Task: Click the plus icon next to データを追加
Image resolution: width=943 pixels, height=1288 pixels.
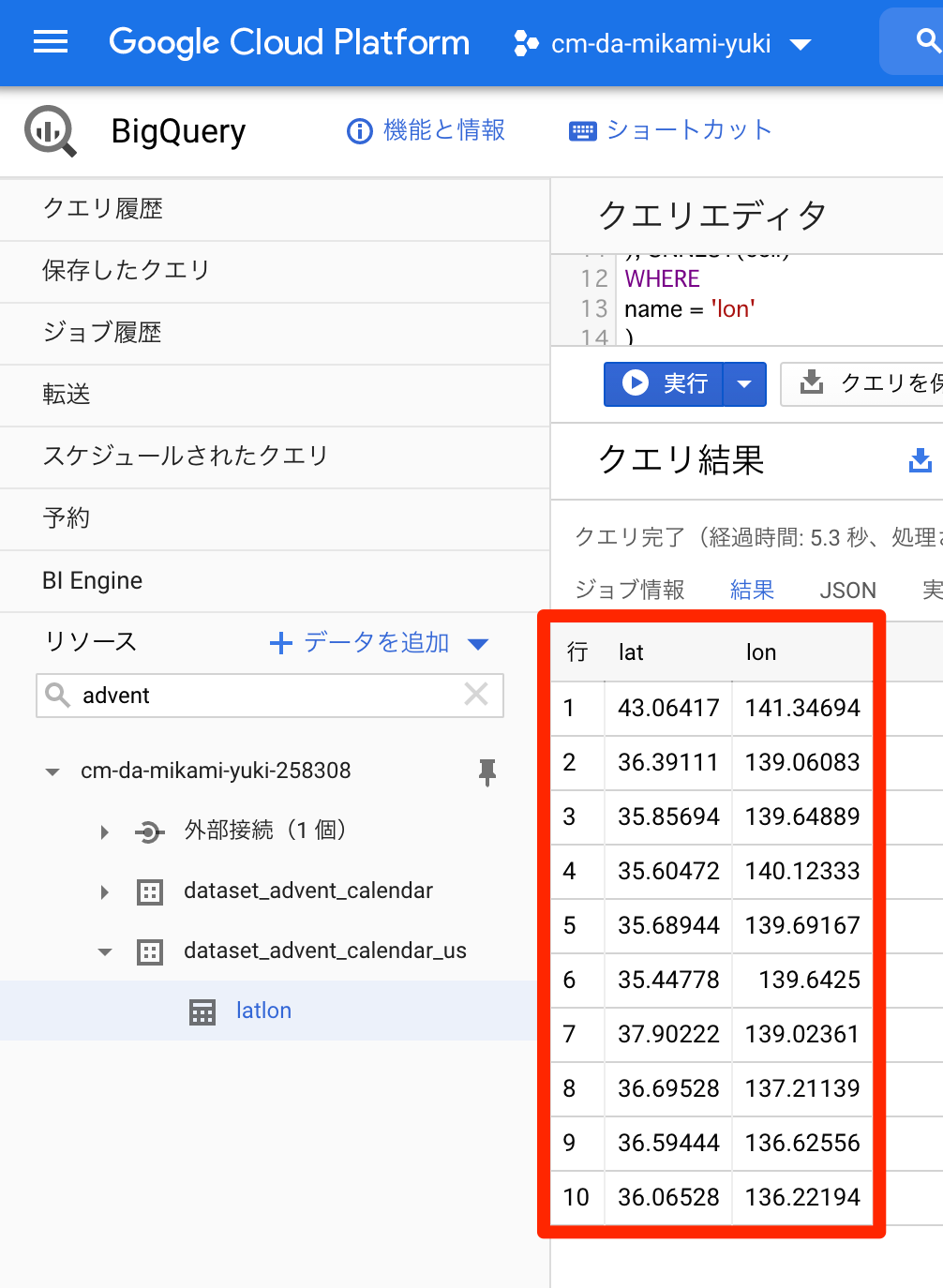Action: [x=280, y=643]
